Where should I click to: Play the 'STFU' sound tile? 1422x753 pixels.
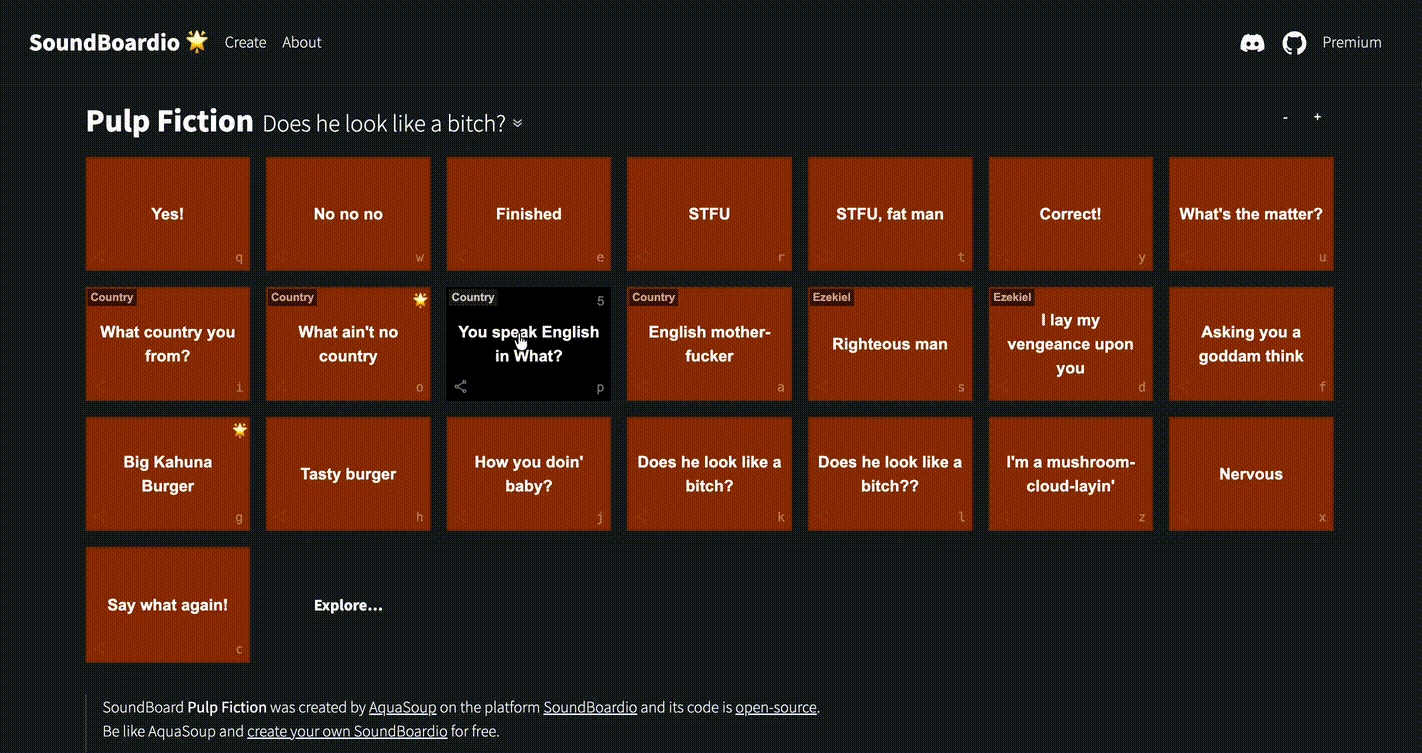(709, 214)
